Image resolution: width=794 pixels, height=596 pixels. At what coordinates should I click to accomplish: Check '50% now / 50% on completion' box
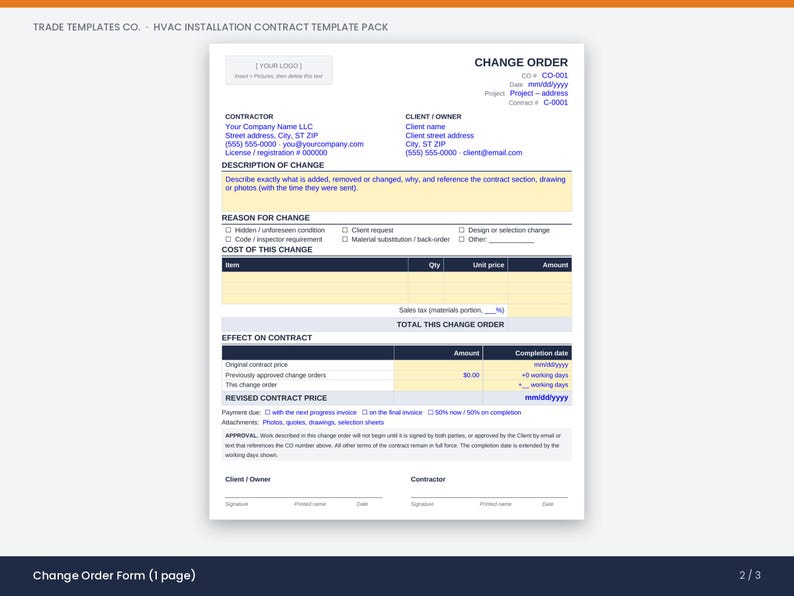pos(430,412)
